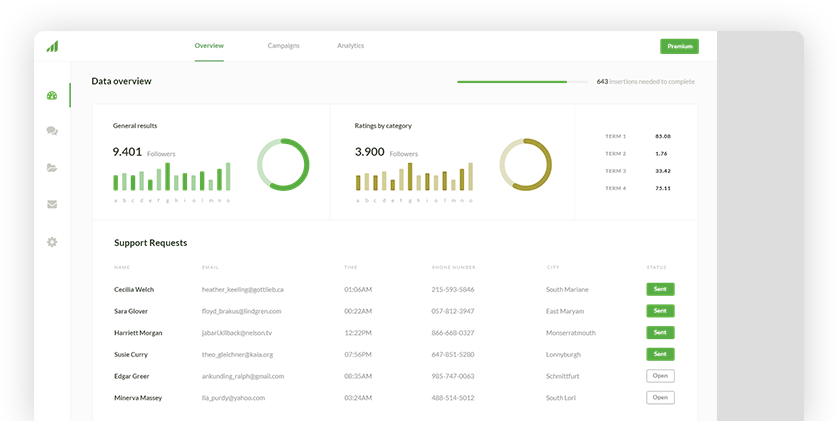The width and height of the screenshot is (838, 421).
Task: Open the dashboard gauge sidebar icon
Action: click(x=52, y=96)
